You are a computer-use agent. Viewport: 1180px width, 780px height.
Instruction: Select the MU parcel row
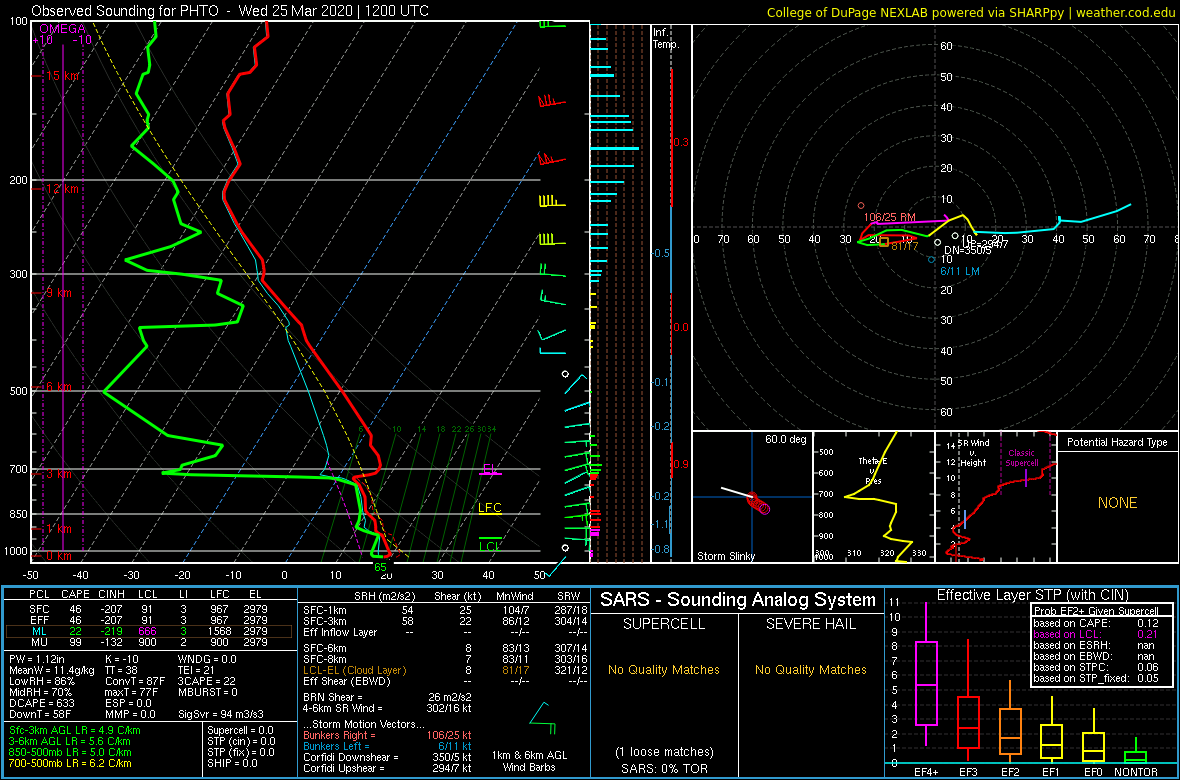pyautogui.click(x=148, y=644)
